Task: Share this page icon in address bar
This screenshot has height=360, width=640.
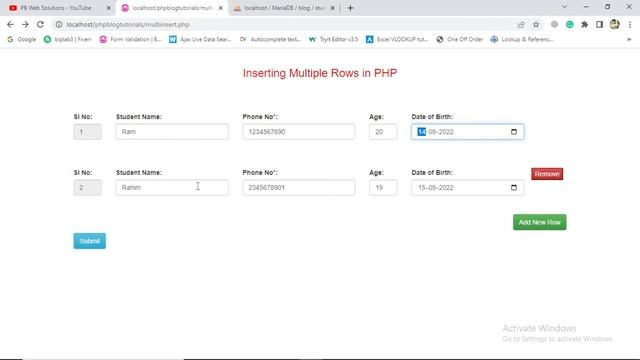Action: click(521, 24)
